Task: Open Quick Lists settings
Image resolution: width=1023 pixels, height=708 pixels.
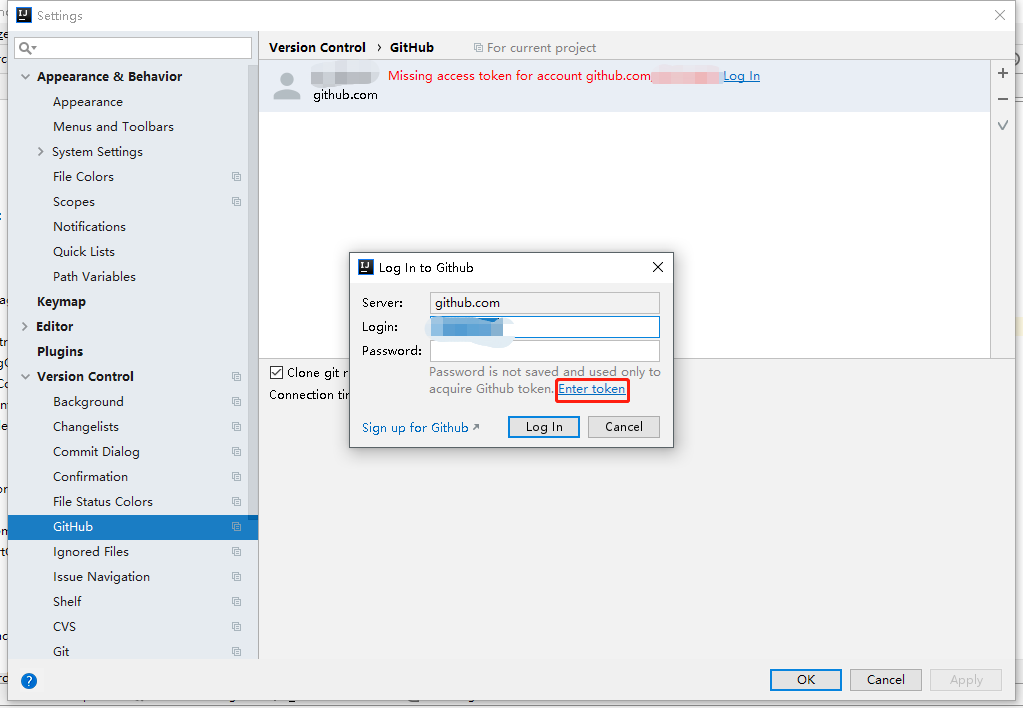Action: click(84, 252)
